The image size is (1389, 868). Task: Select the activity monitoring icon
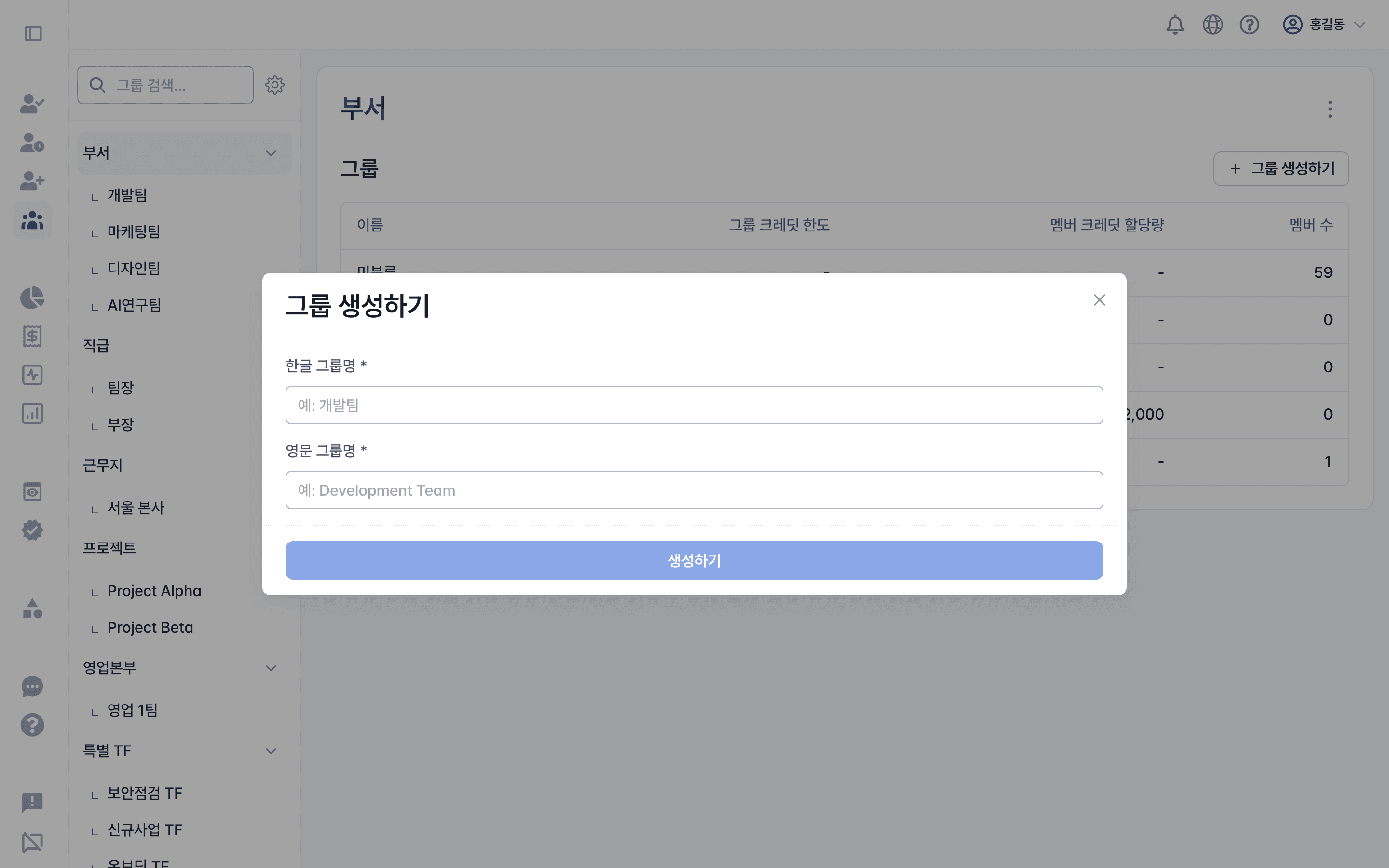[32, 375]
